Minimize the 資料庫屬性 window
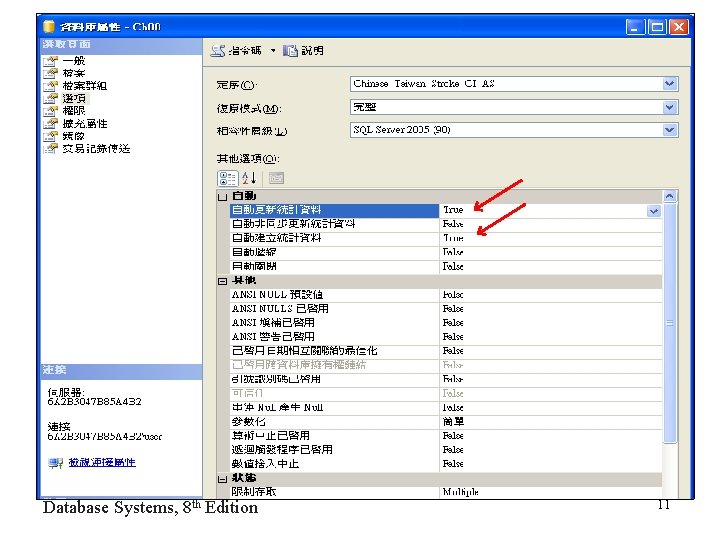The width and height of the screenshot is (720, 540). coord(635,28)
